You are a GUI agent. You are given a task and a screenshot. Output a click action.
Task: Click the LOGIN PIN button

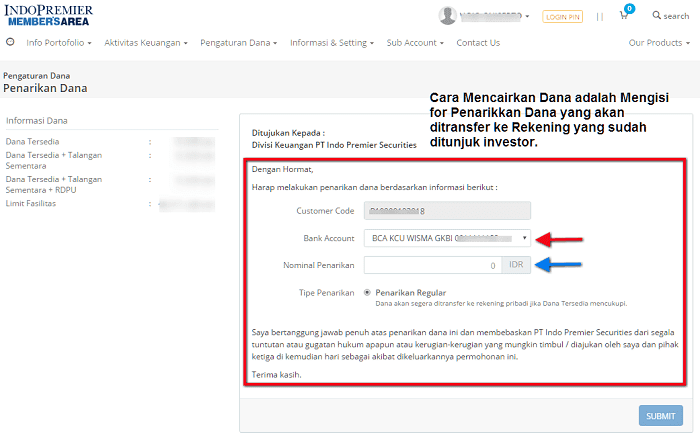(562, 17)
